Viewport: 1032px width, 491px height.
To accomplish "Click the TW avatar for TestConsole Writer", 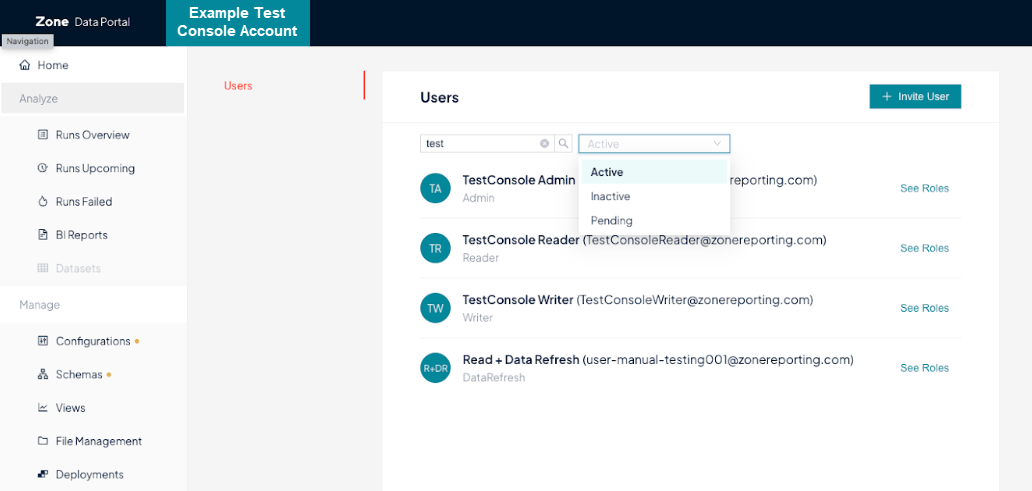I will pos(436,308).
